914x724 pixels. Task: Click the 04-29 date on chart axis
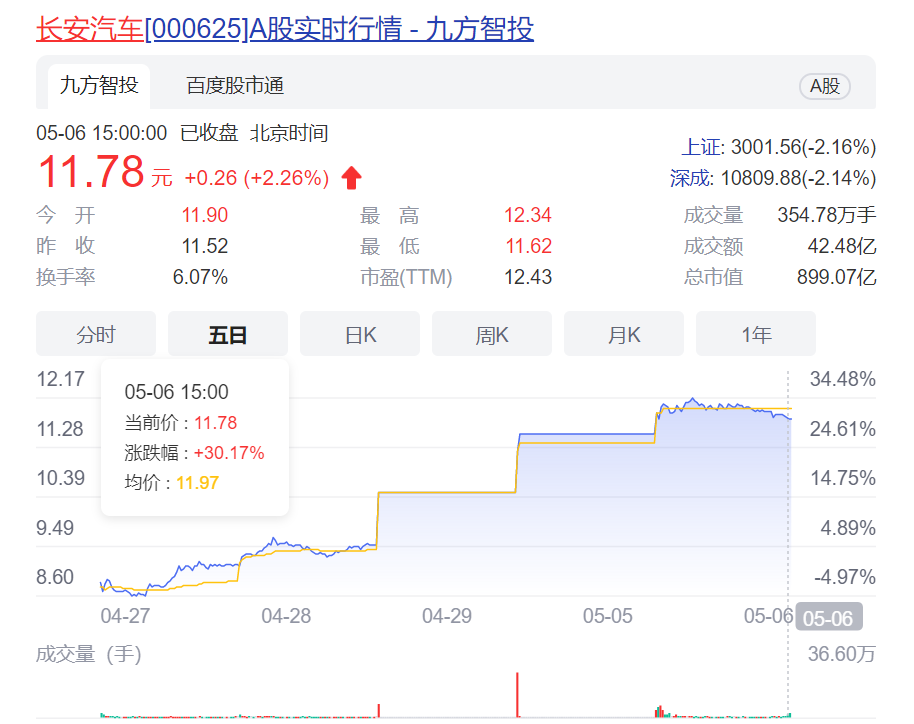[447, 616]
